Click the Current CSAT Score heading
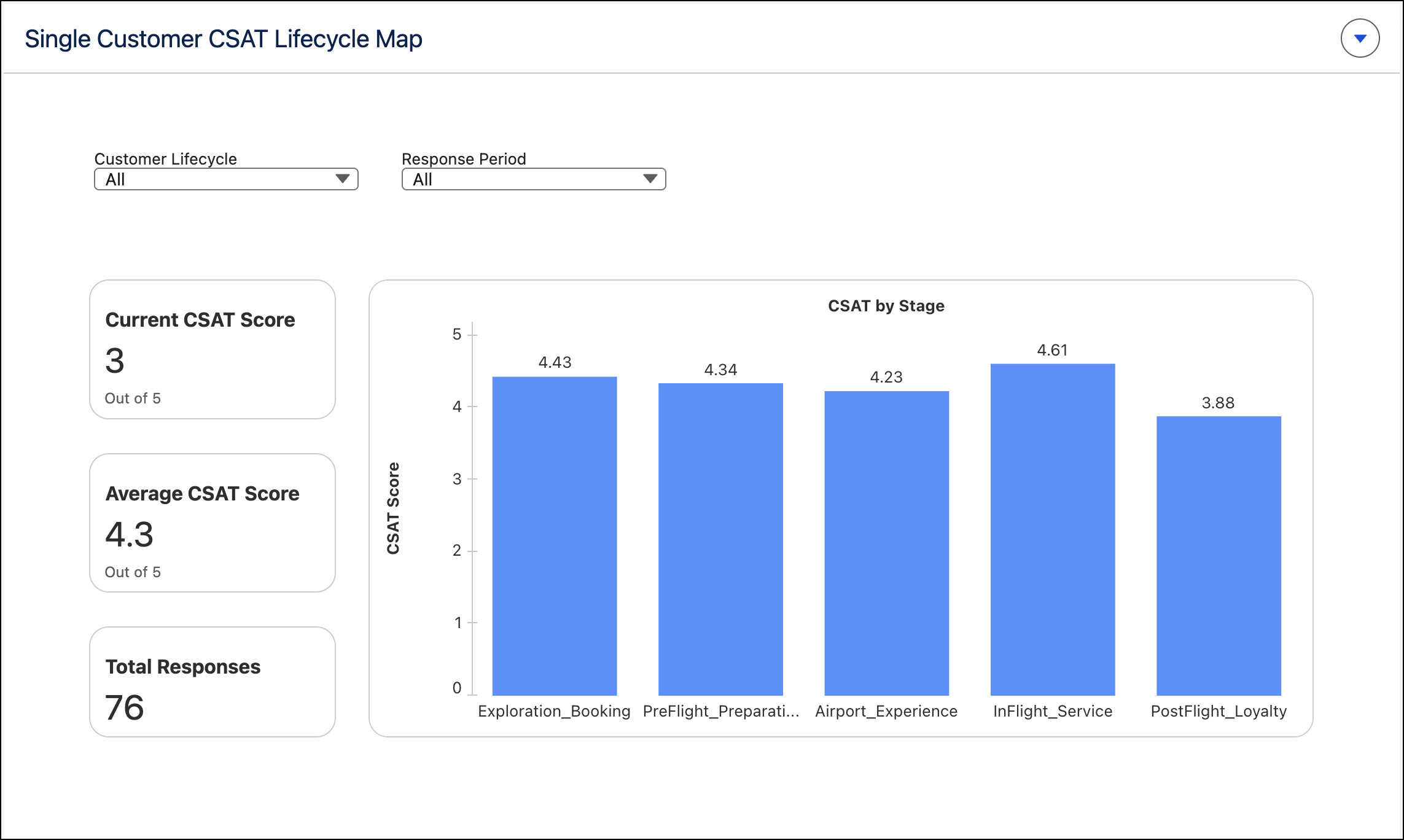The height and width of the screenshot is (840, 1404). pos(200,320)
